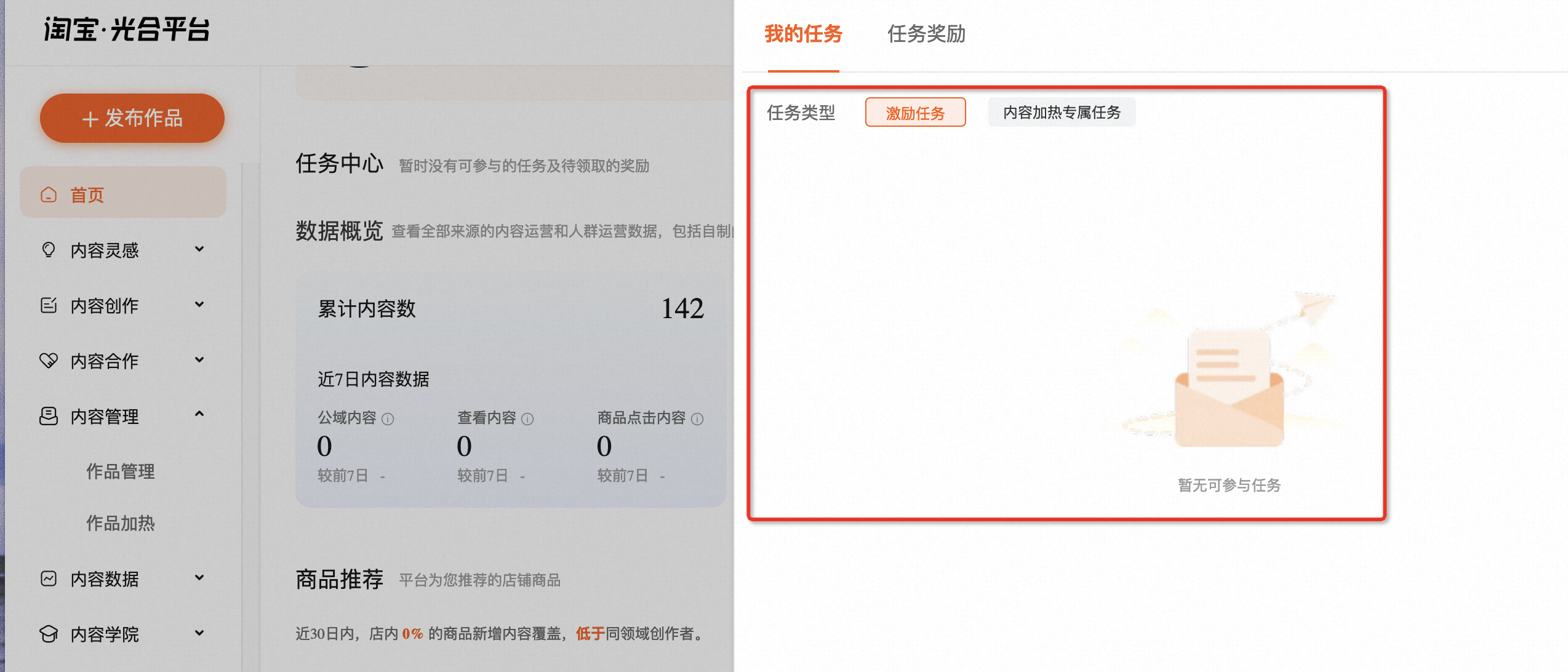Click the 内容创作 edit icon
1568x672 pixels.
(49, 305)
